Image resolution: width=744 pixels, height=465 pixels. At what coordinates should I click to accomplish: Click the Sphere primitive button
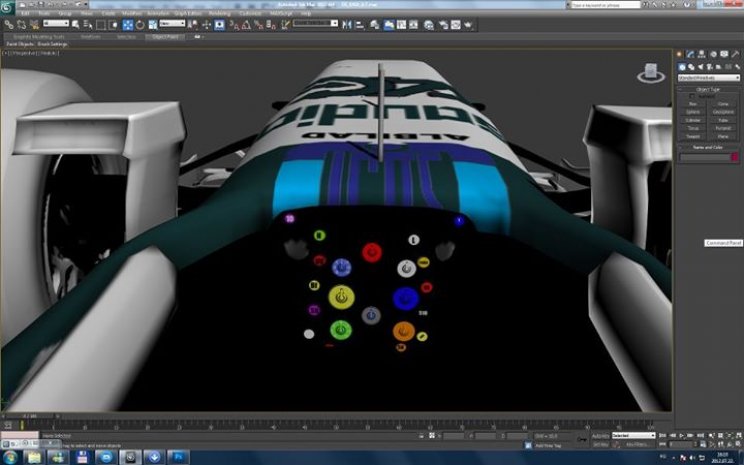coord(693,112)
